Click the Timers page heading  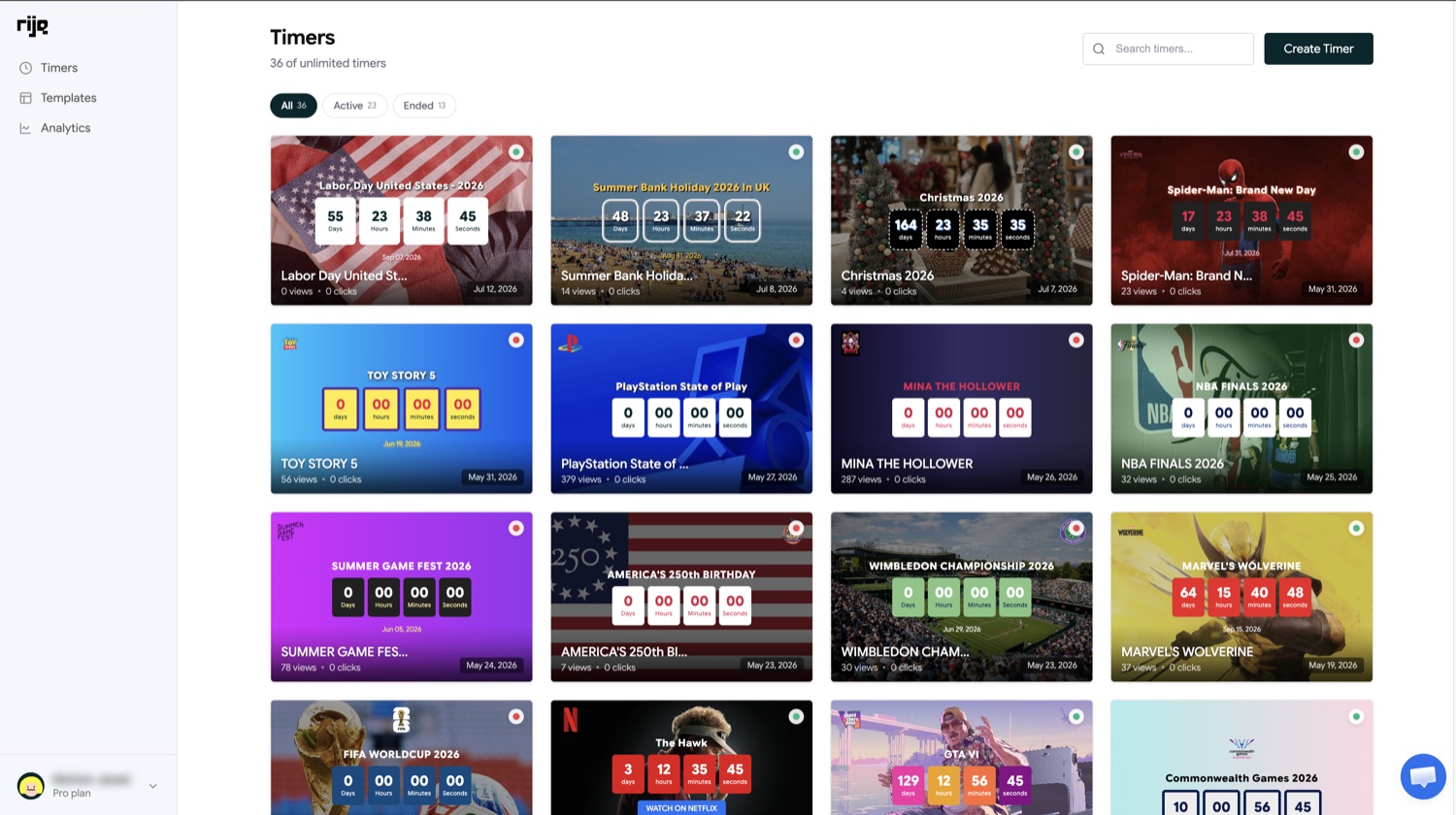pos(303,37)
